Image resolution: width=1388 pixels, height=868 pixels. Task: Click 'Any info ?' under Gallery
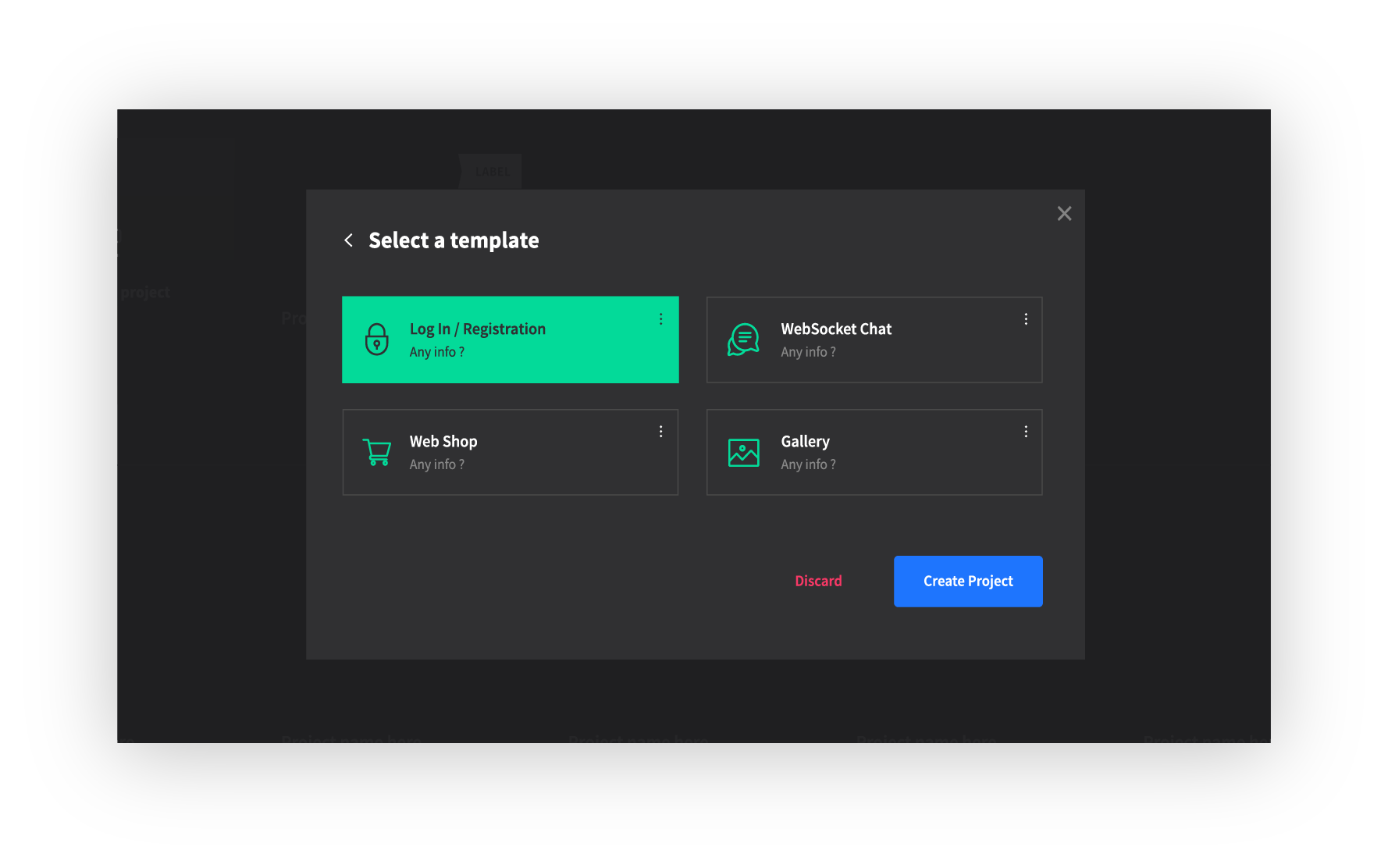pyautogui.click(x=808, y=464)
